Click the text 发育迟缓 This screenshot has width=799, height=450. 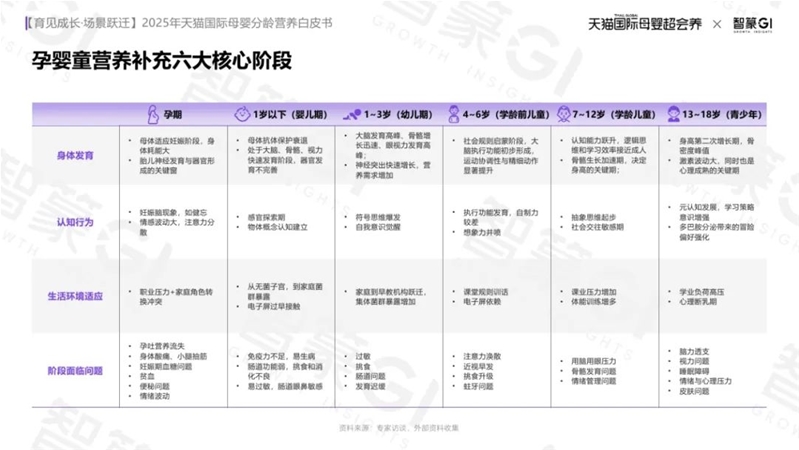tap(370, 386)
